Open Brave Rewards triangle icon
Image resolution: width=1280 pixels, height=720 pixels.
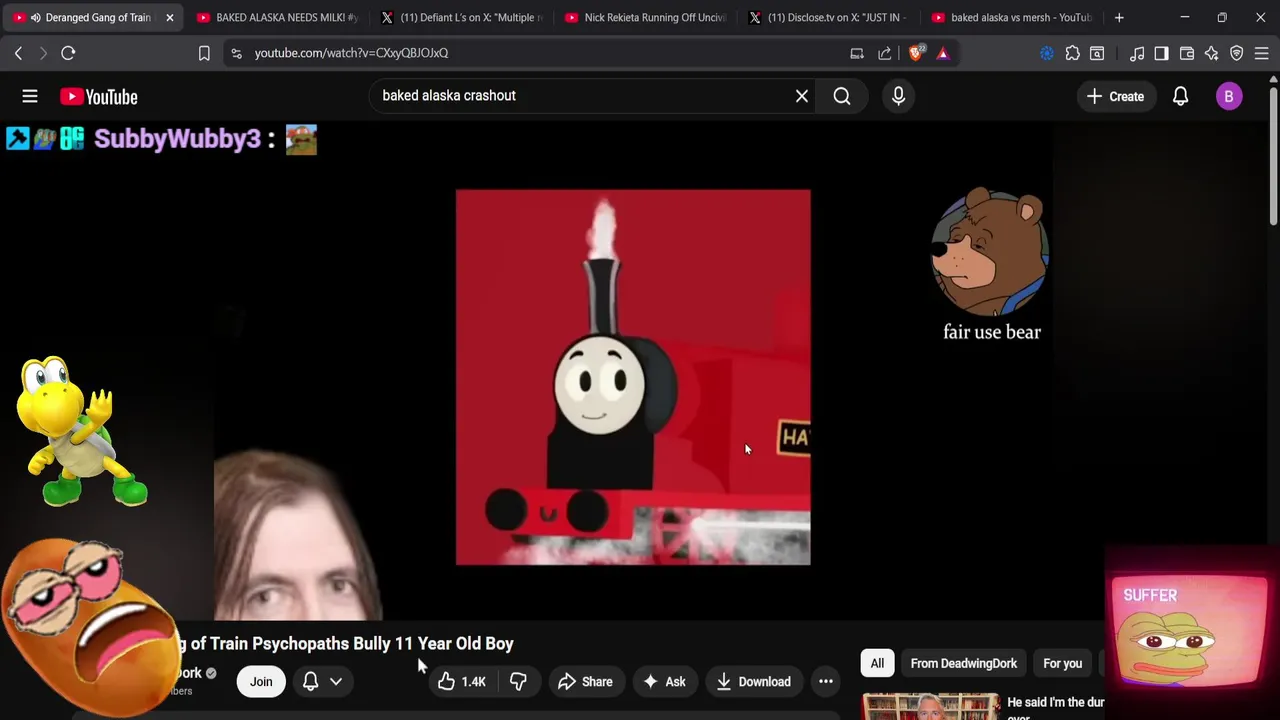coord(943,53)
